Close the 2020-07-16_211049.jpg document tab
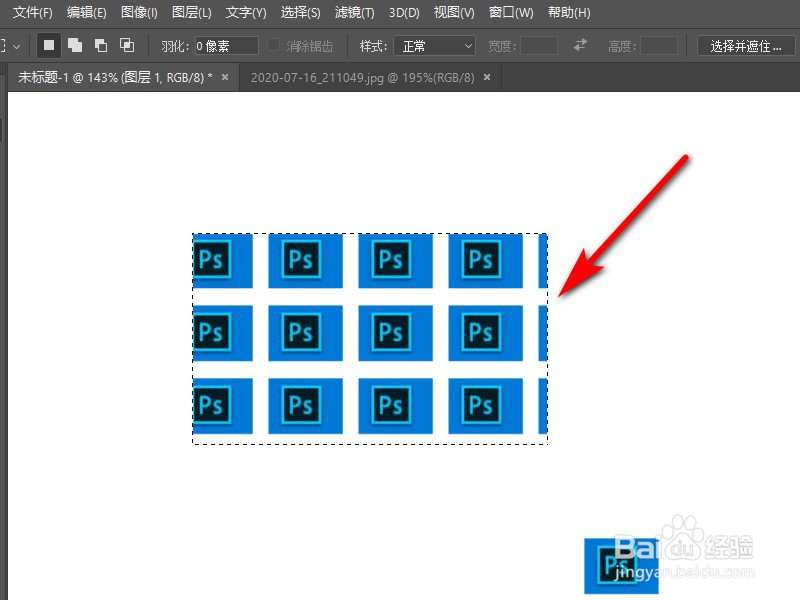This screenshot has height=600, width=800. 487,77
